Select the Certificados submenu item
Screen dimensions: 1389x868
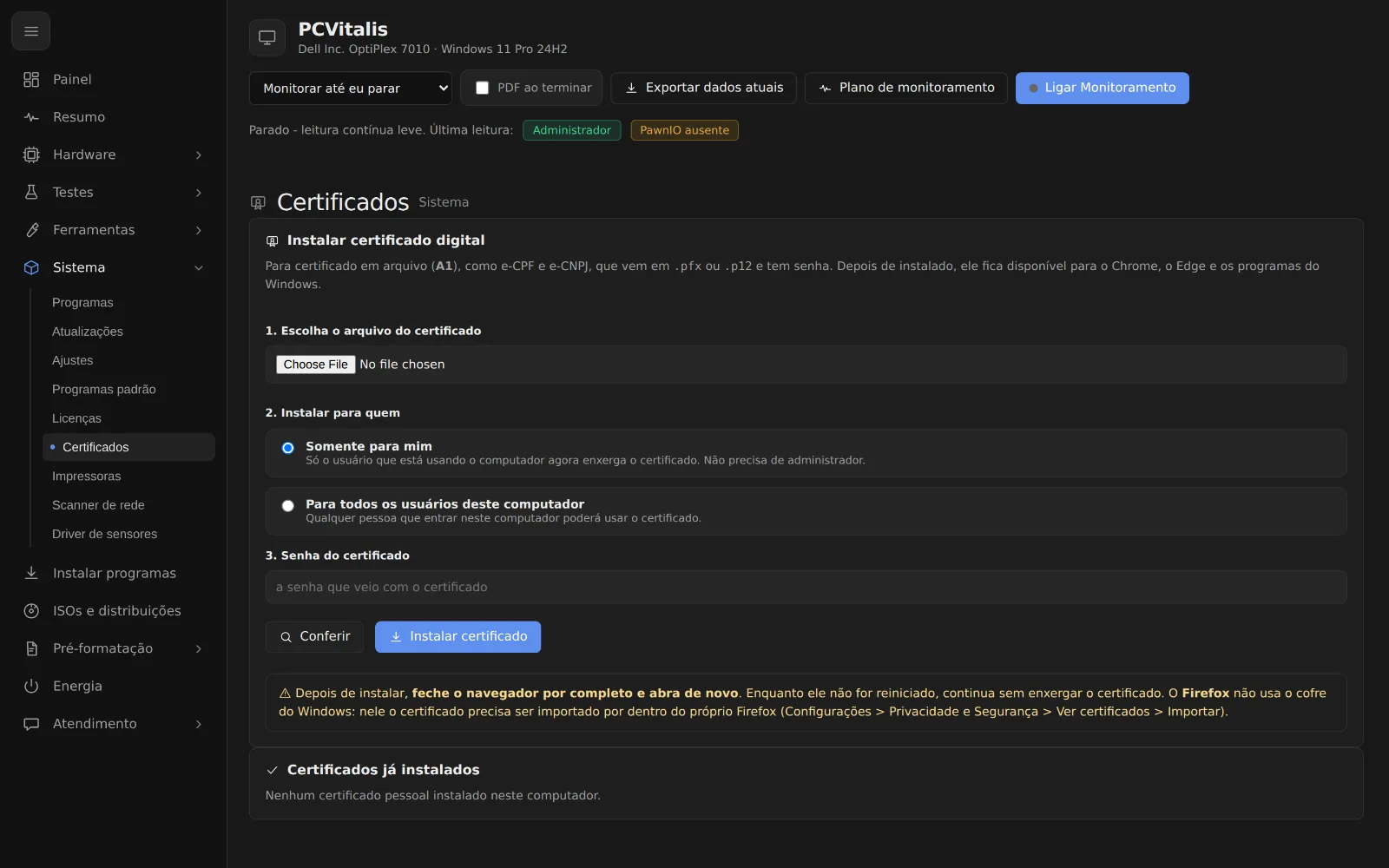click(x=128, y=447)
